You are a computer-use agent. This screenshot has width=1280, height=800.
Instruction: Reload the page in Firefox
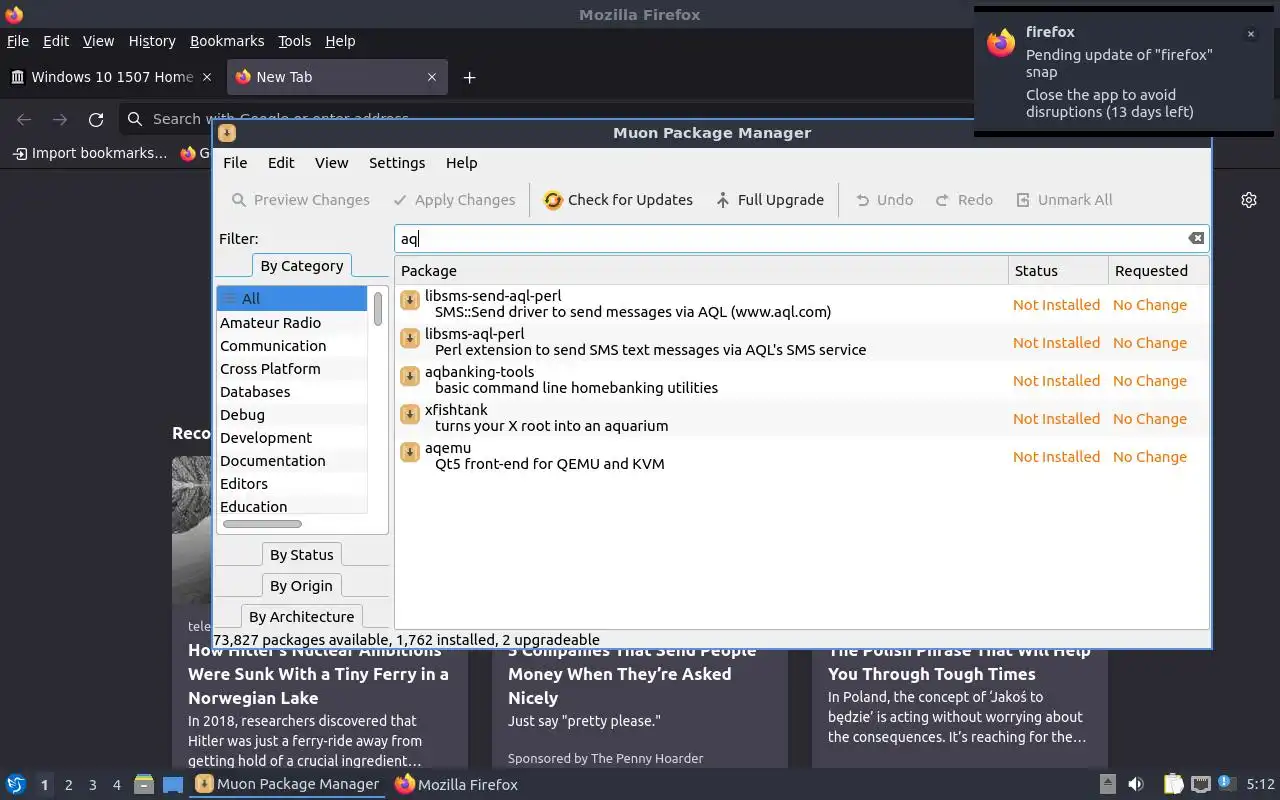[96, 119]
